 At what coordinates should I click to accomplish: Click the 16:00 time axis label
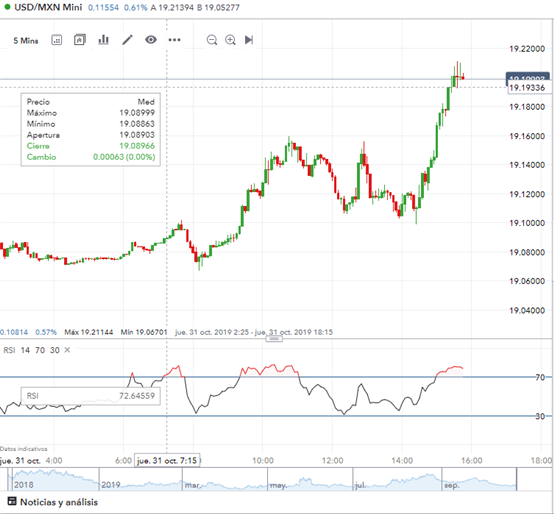coord(472,461)
